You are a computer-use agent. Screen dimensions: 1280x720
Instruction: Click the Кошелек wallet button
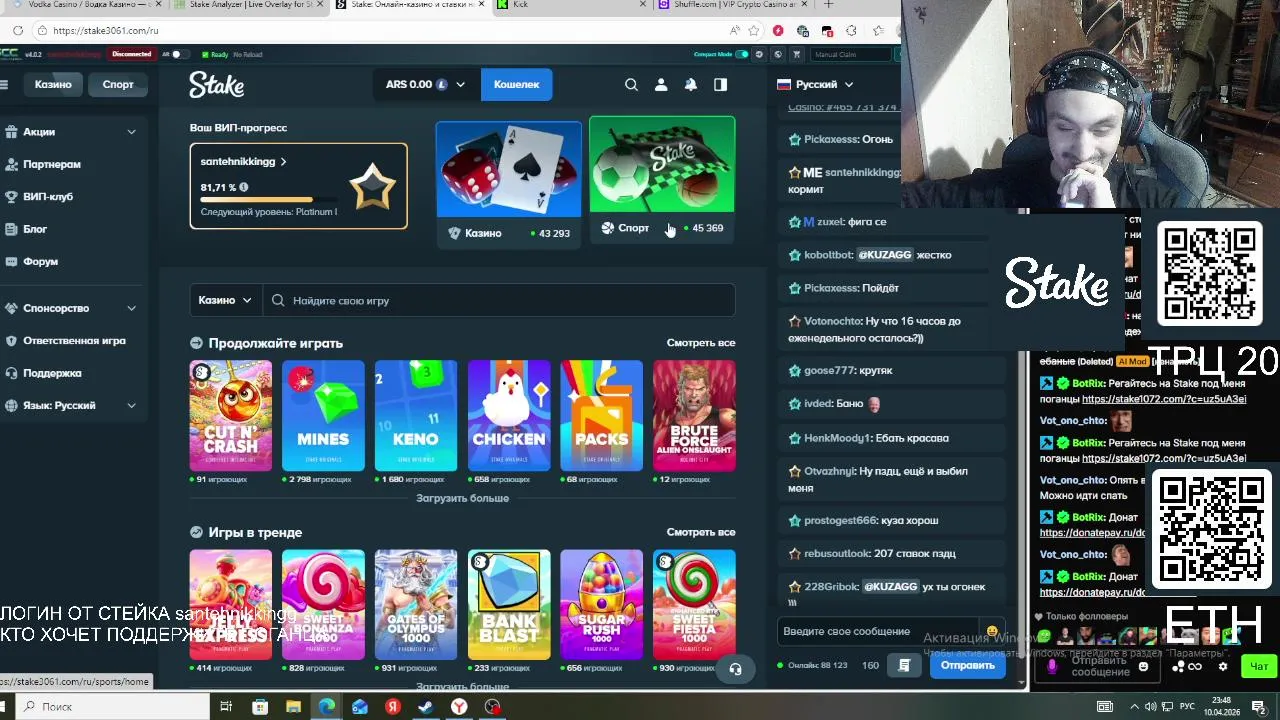(516, 85)
